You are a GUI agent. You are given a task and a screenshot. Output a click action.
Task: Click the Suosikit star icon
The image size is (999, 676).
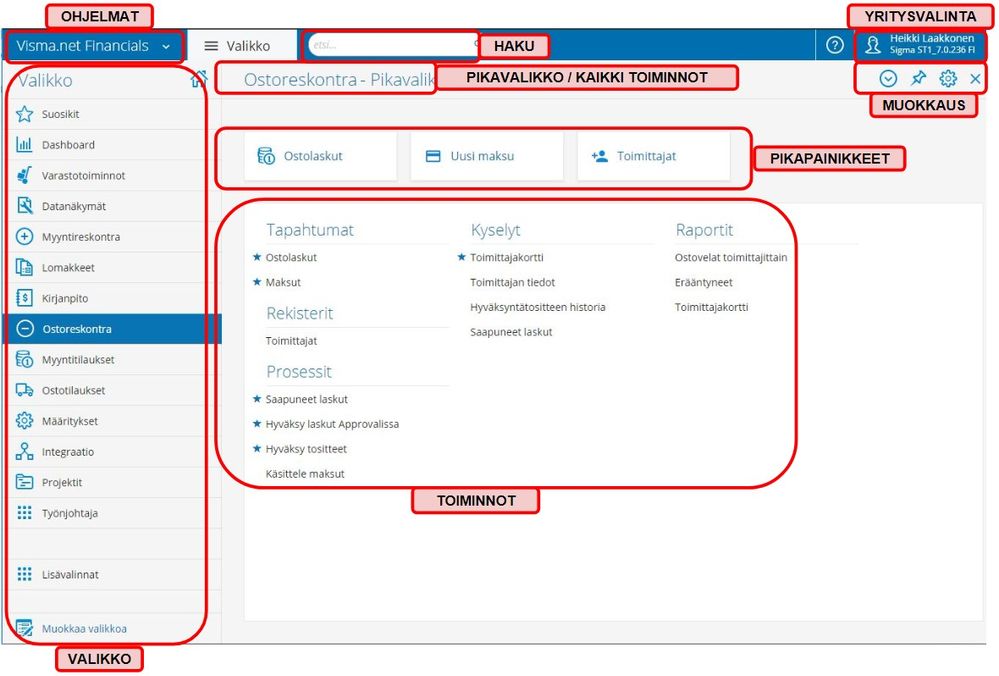[24, 114]
